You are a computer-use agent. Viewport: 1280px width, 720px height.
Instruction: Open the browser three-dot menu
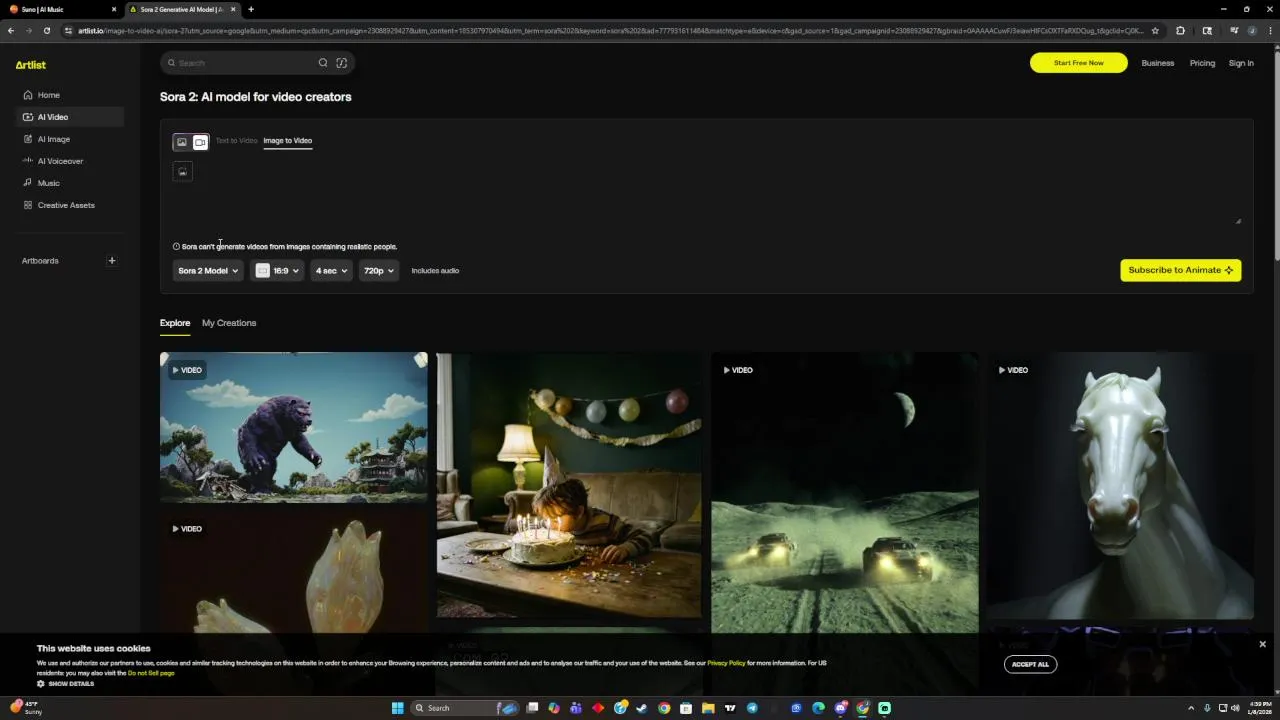[x=1268, y=31]
